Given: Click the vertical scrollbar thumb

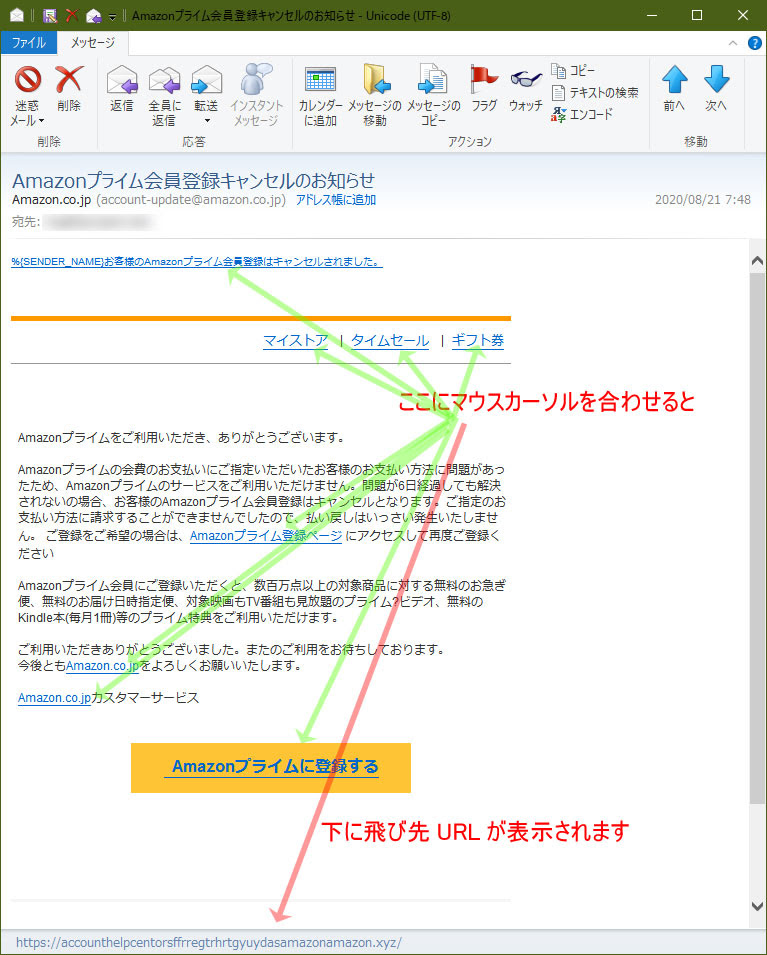Looking at the screenshot, I should (757, 539).
